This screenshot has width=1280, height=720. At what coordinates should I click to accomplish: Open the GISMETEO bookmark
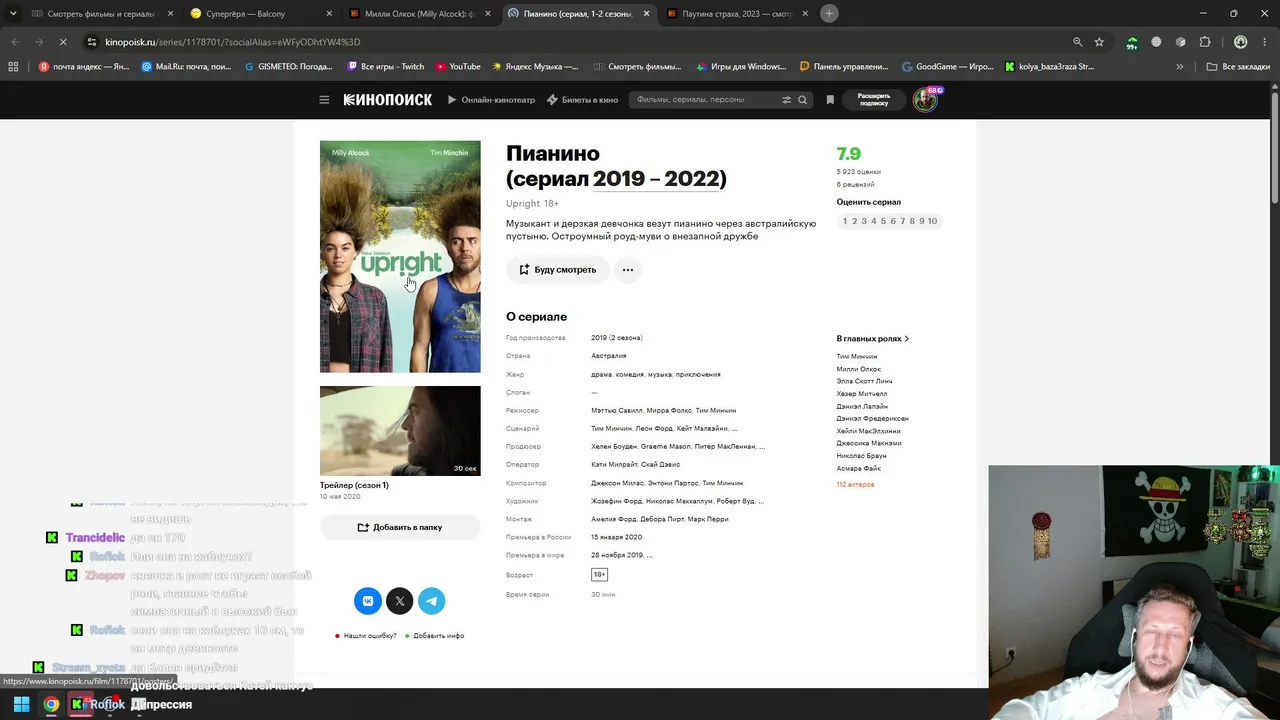click(x=288, y=67)
